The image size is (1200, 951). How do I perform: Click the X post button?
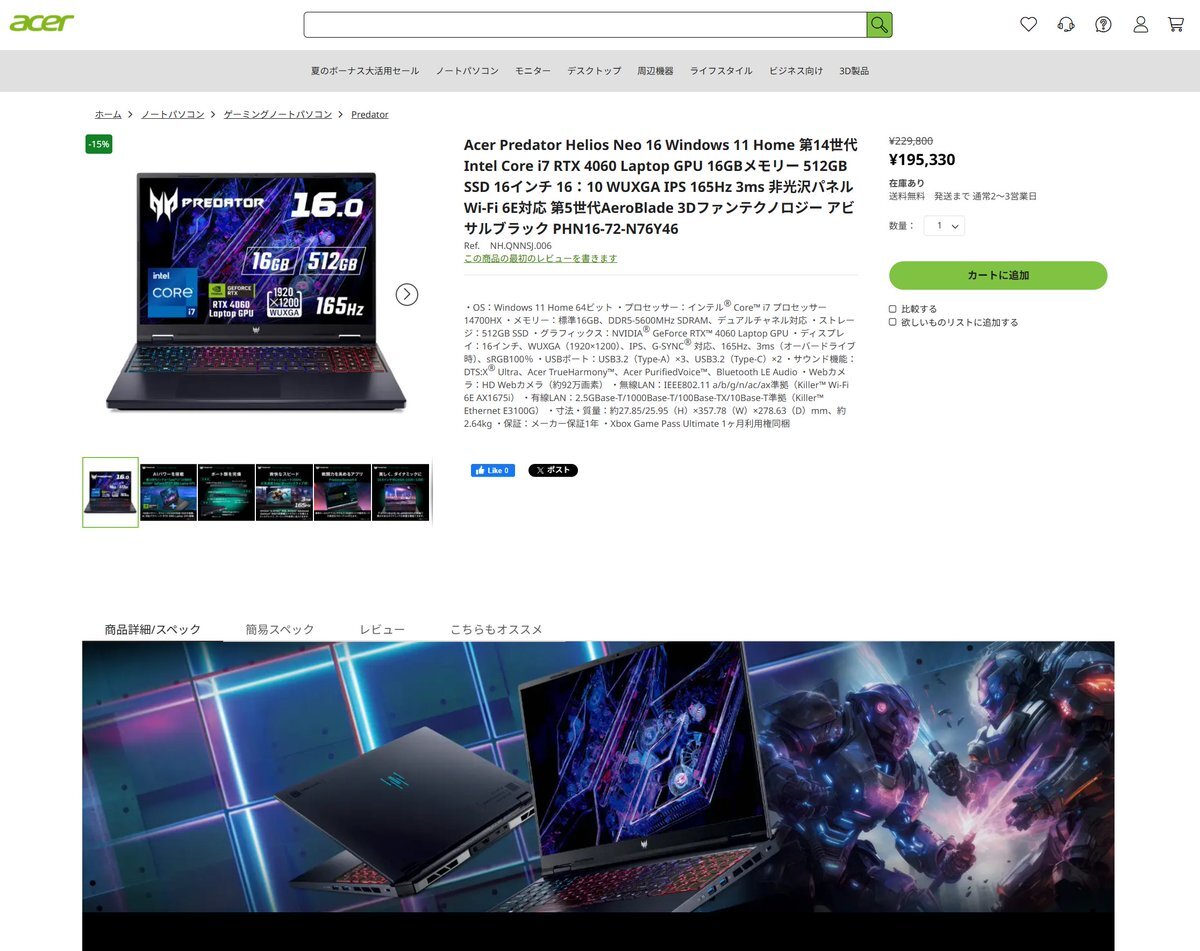553,470
